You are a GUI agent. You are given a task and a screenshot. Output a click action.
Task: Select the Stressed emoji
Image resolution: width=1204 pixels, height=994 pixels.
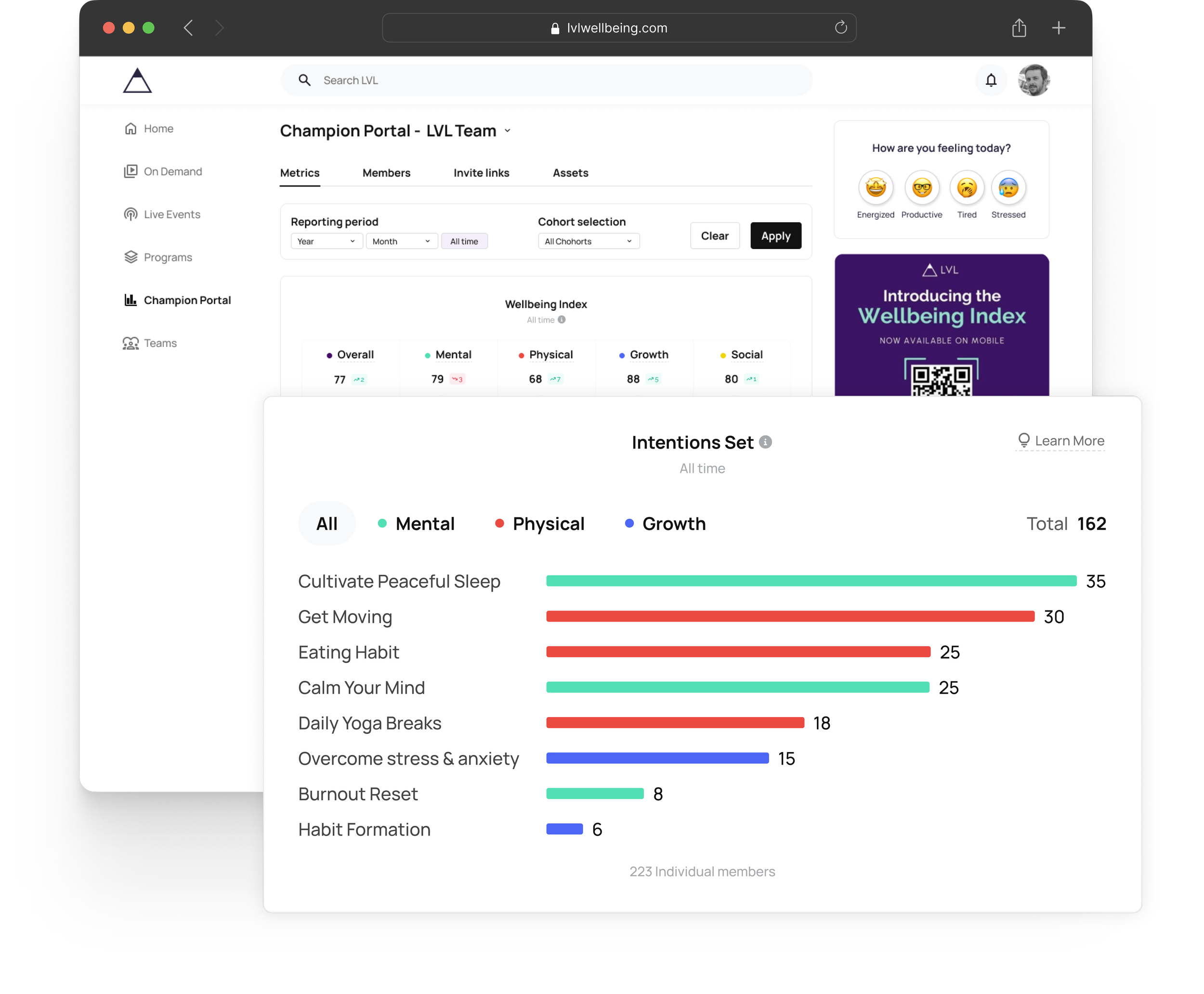1008,187
